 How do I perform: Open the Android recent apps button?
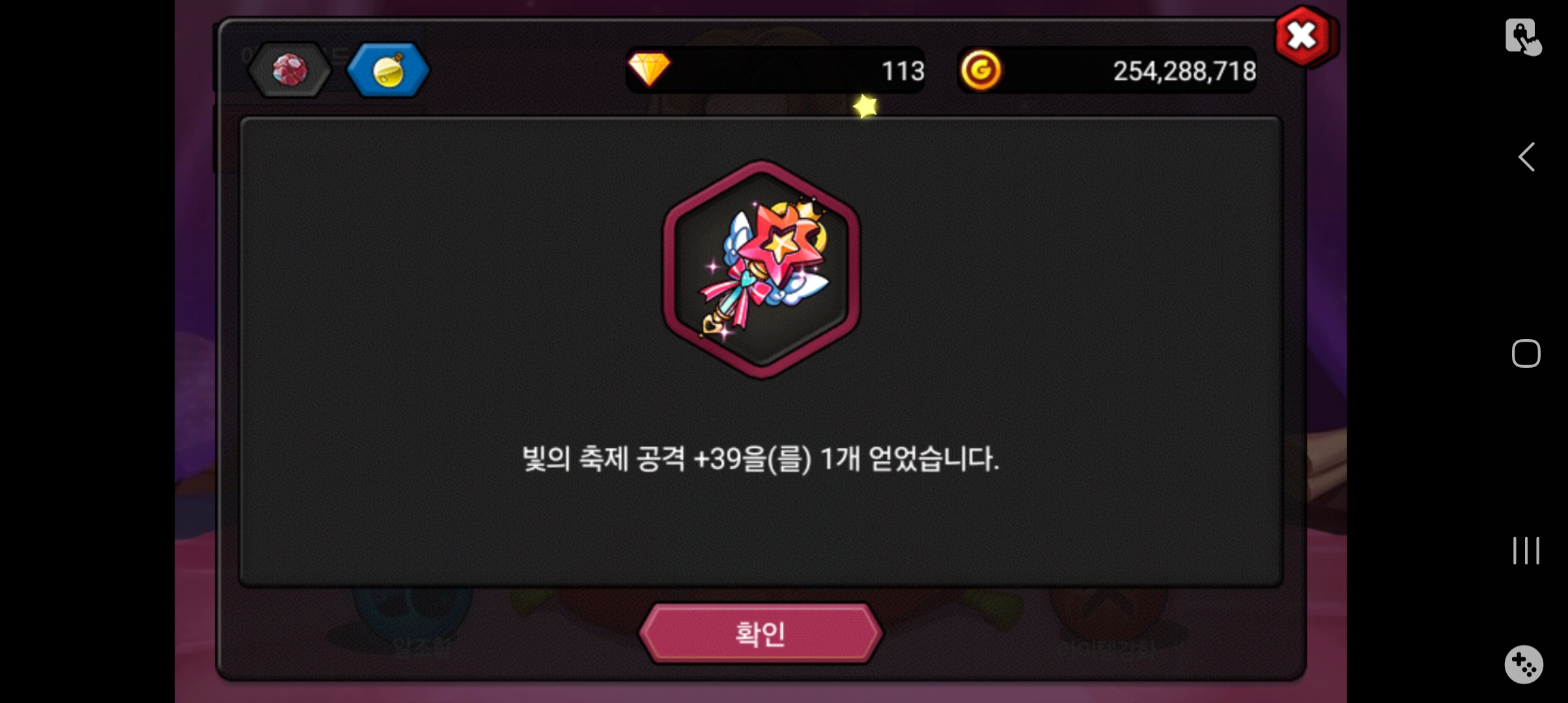pos(1526,551)
